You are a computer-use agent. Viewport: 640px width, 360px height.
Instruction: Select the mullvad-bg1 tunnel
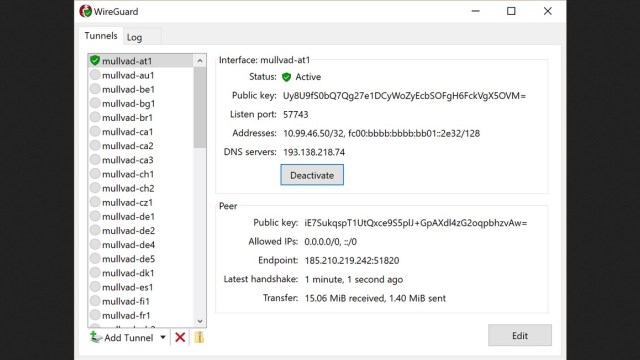(x=141, y=103)
